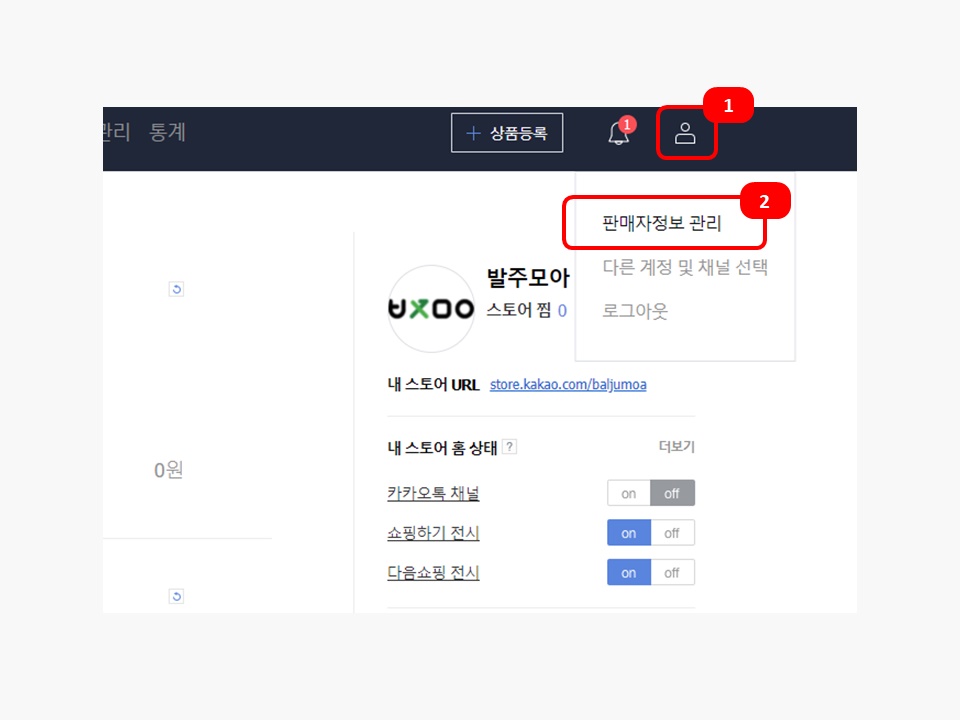Turn on the 쇼핑하기 전시 toggle
The height and width of the screenshot is (720, 960).
pyautogui.click(x=629, y=533)
